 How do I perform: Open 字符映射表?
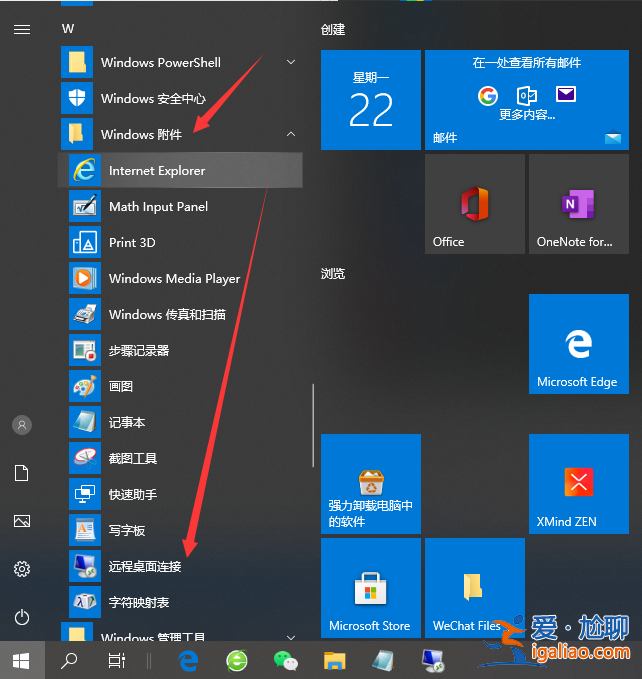(x=180, y=601)
